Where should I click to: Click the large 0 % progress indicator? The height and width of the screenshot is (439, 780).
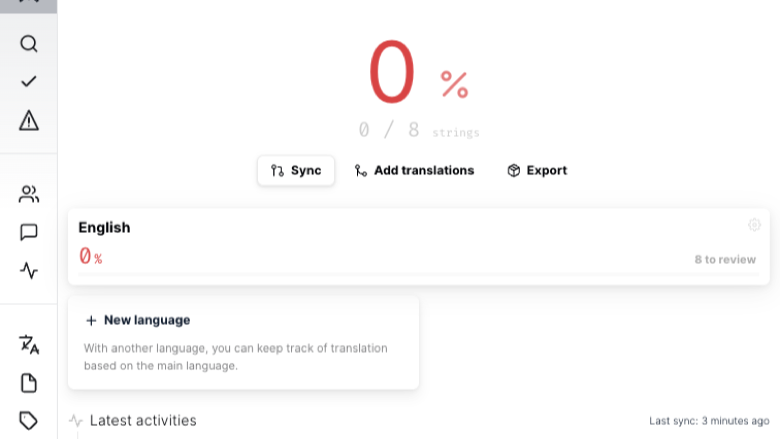point(418,71)
